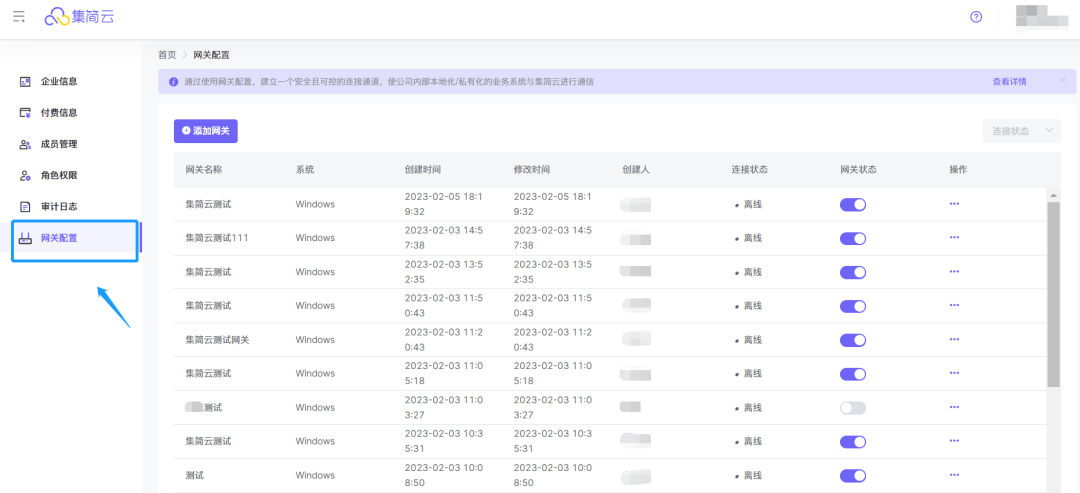Image resolution: width=1080 pixels, height=493 pixels.
Task: Click the 企业信息 sidebar icon
Action: pos(26,82)
